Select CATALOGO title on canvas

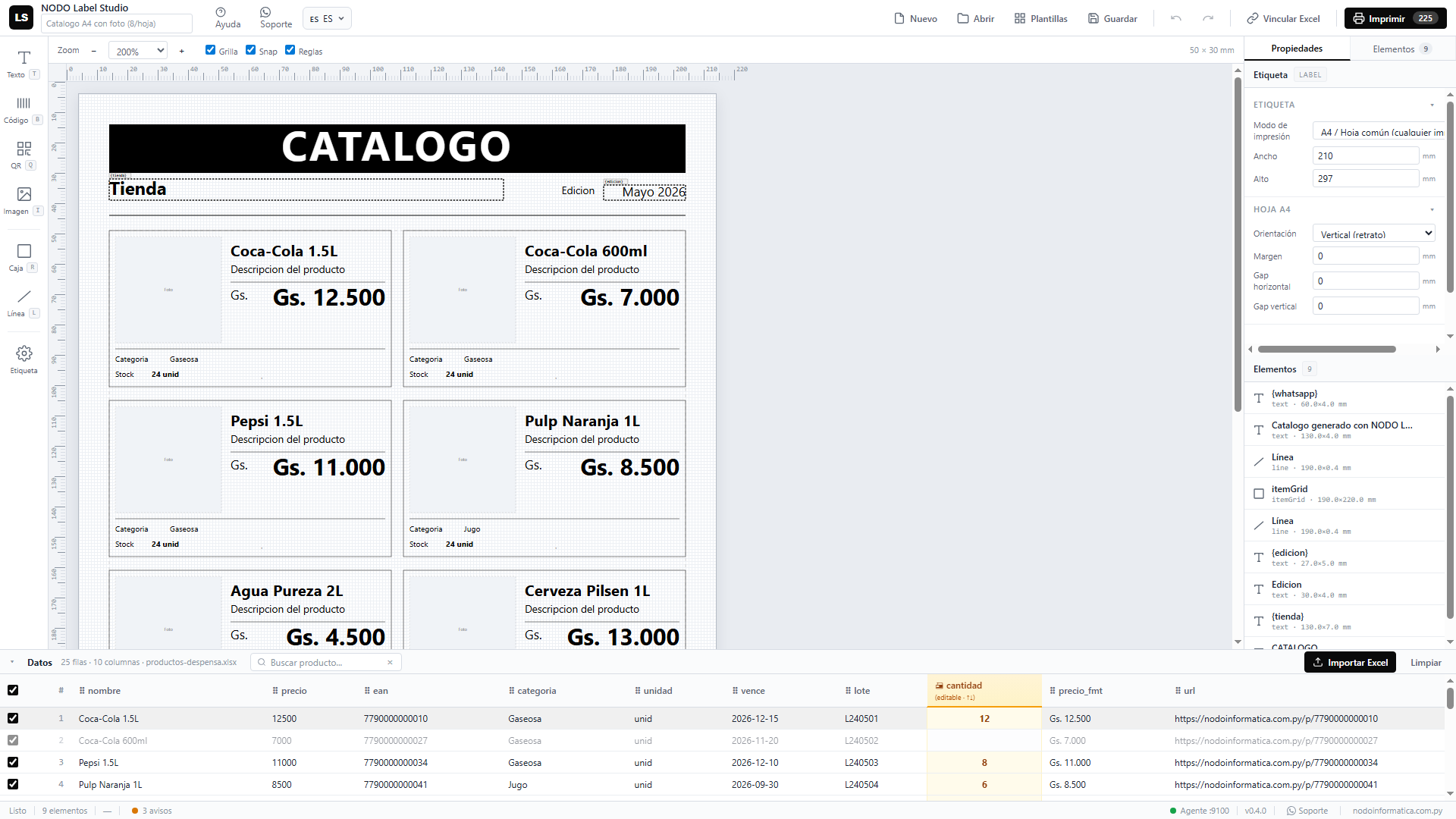(x=397, y=148)
